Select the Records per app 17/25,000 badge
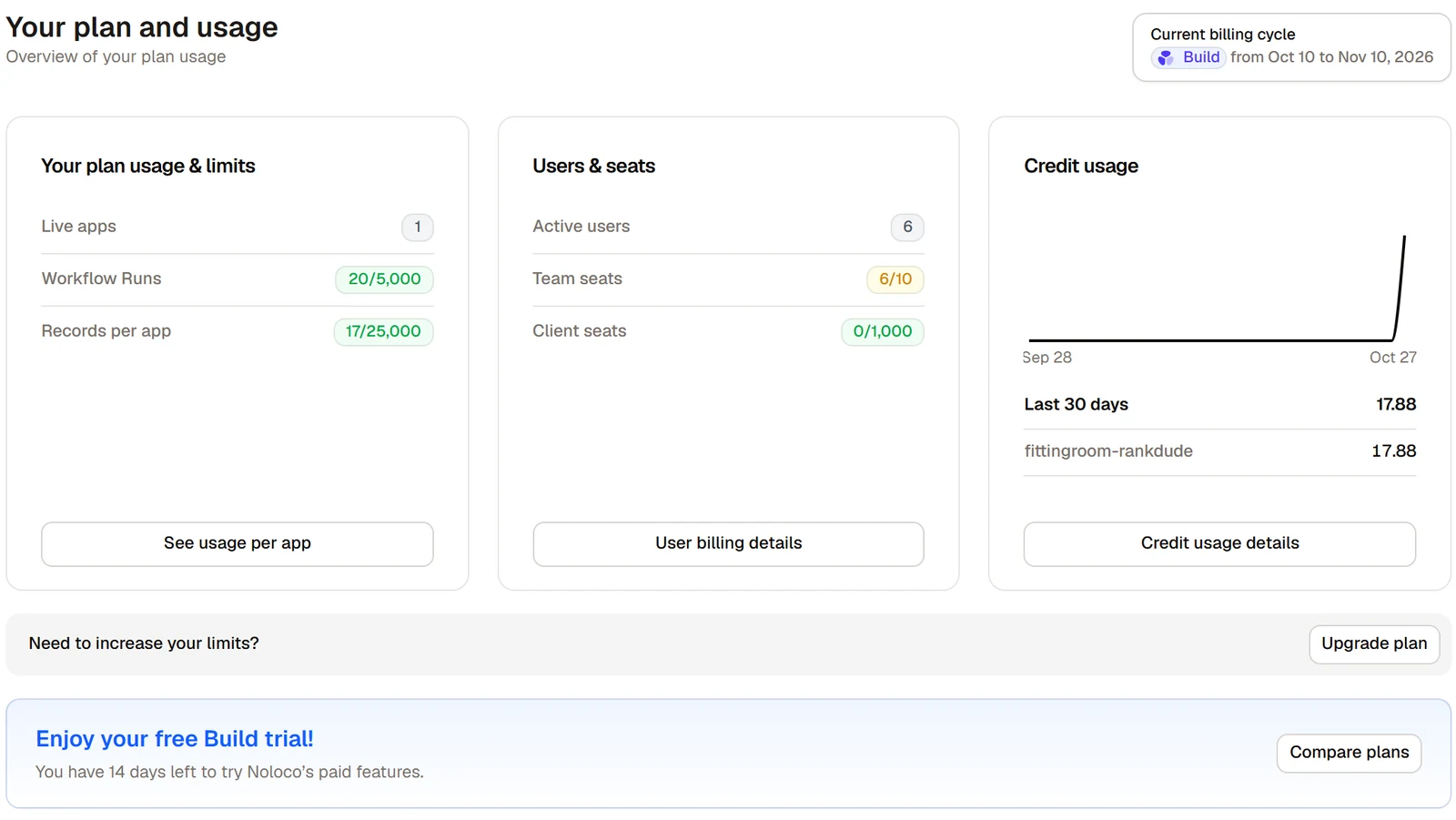The height and width of the screenshot is (820, 1456). [383, 332]
